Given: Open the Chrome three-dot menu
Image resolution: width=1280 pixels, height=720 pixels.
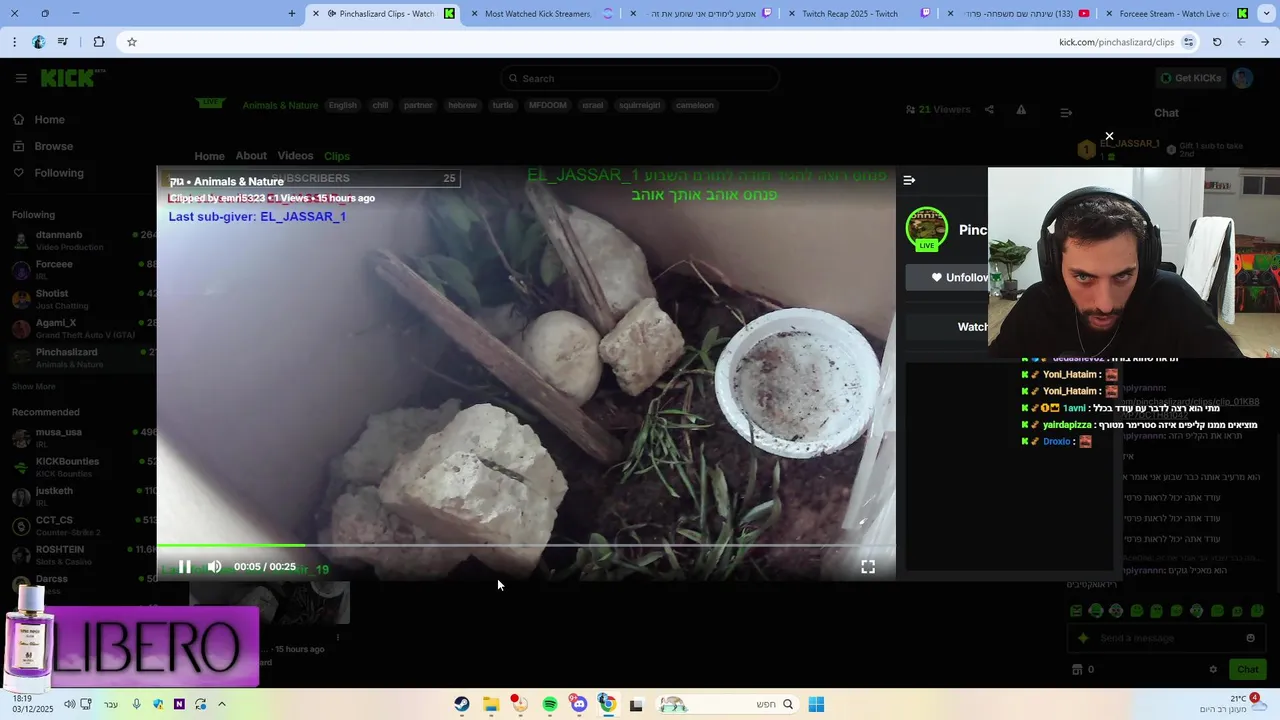Looking at the screenshot, I should pos(14,42).
